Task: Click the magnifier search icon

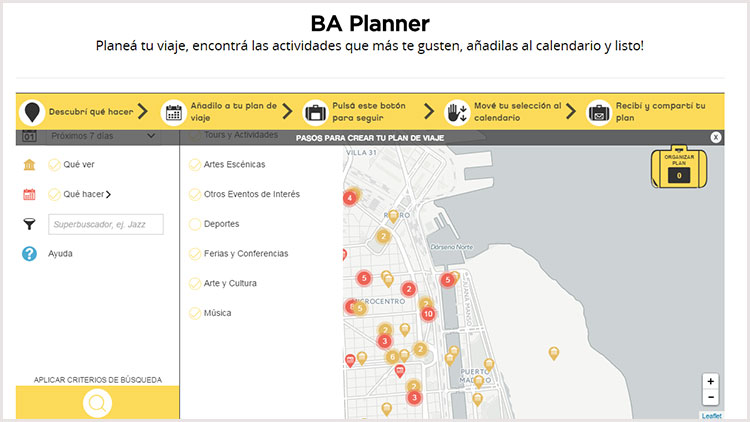Action: click(97, 403)
